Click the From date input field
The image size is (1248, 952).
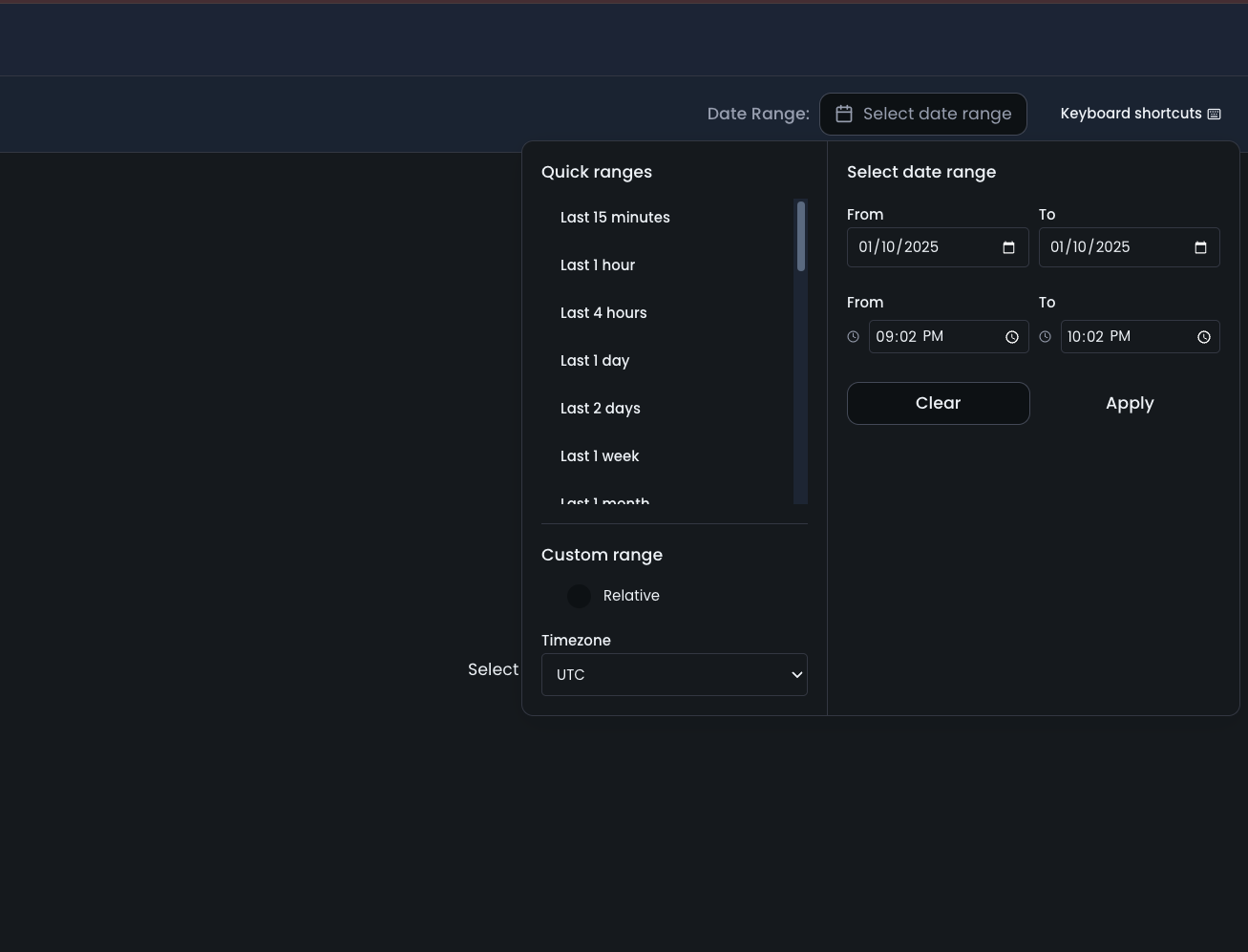click(921, 247)
